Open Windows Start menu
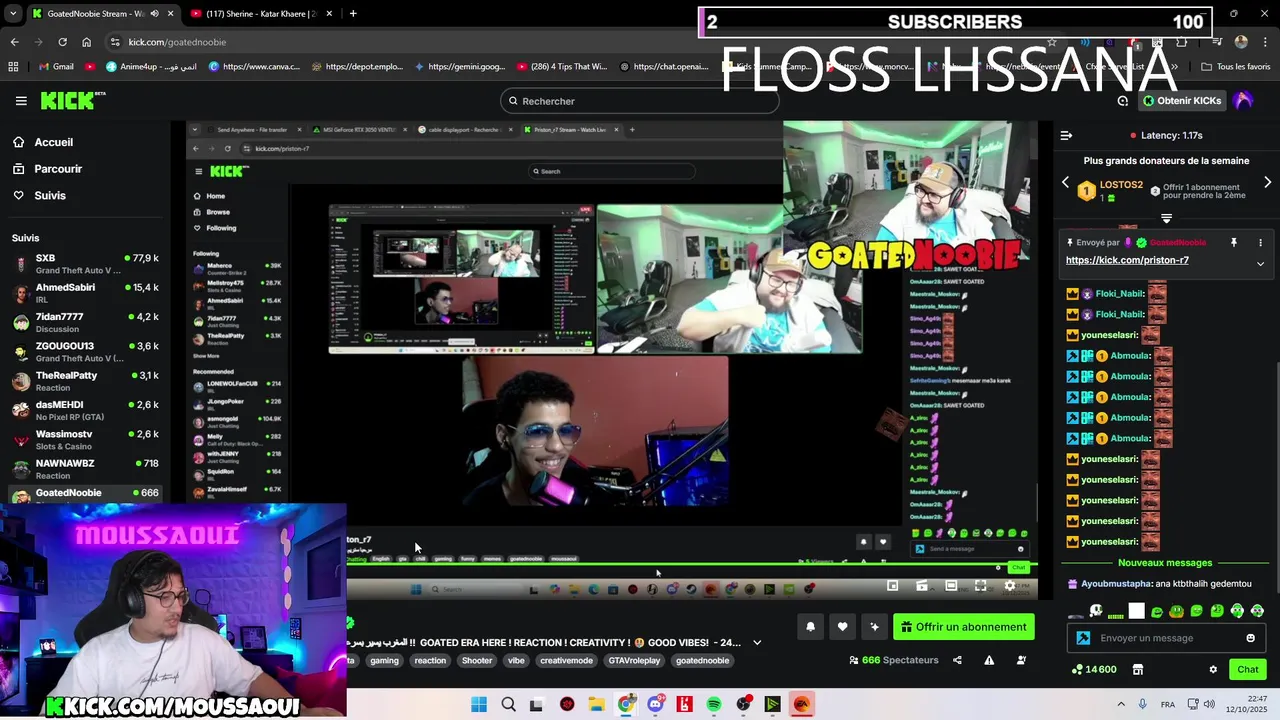 pyautogui.click(x=479, y=705)
